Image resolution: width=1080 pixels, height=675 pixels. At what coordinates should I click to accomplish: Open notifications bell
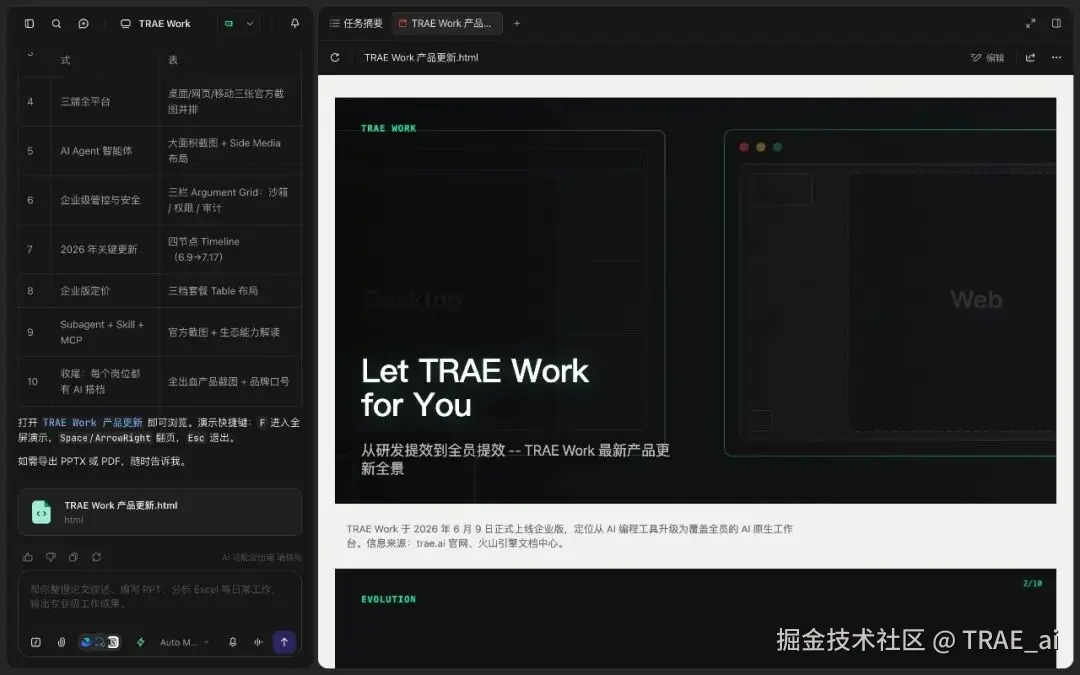(295, 23)
